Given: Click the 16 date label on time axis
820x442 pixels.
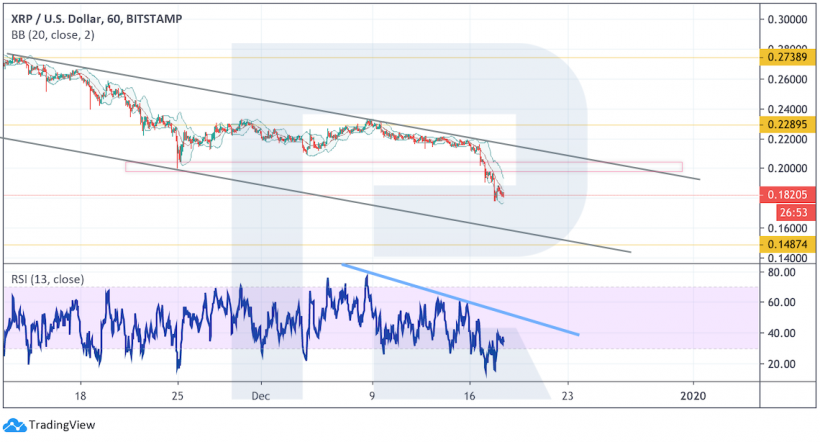Looking at the screenshot, I should [470, 396].
